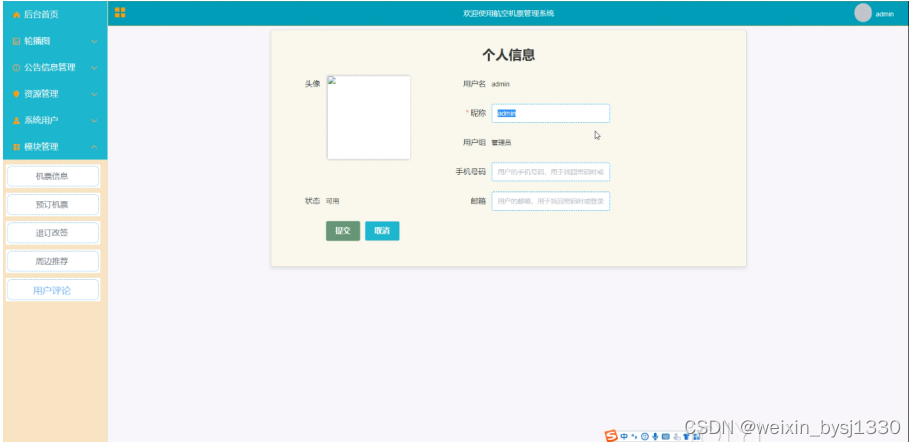Click the info icon beside 公告信息管理
Screen dimensions: 916x447
click(16, 68)
